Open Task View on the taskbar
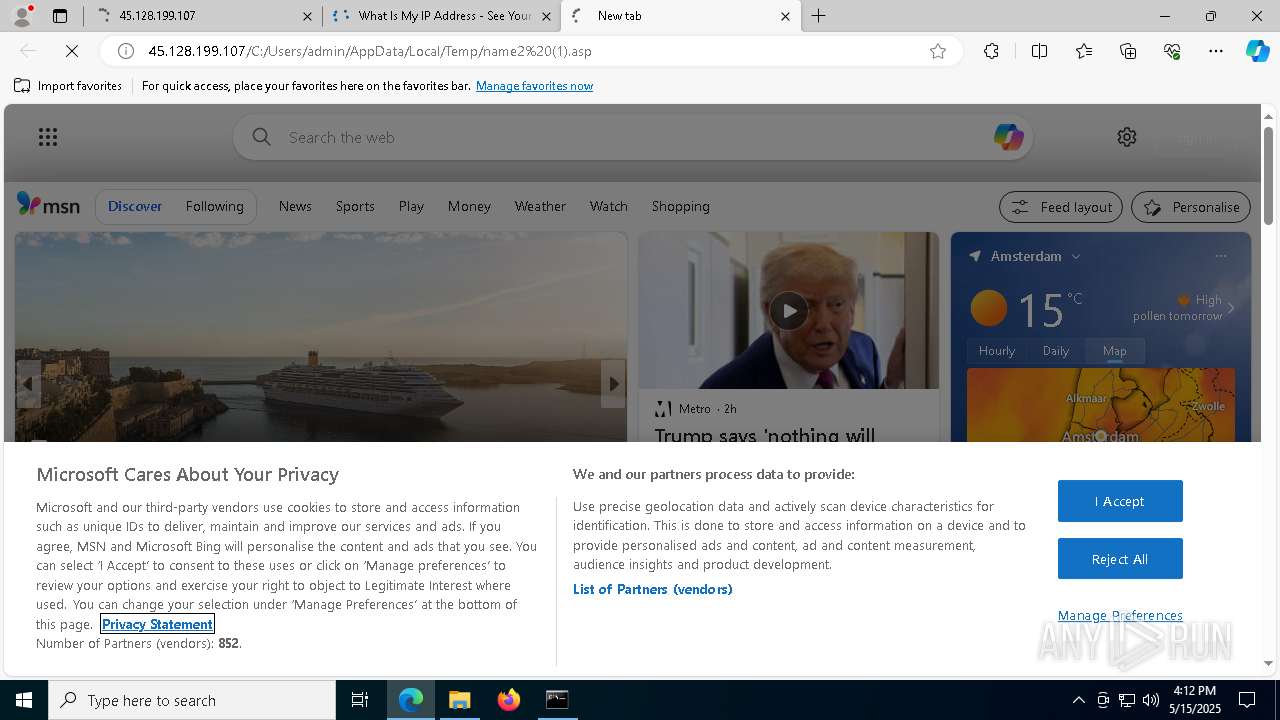 (360, 700)
